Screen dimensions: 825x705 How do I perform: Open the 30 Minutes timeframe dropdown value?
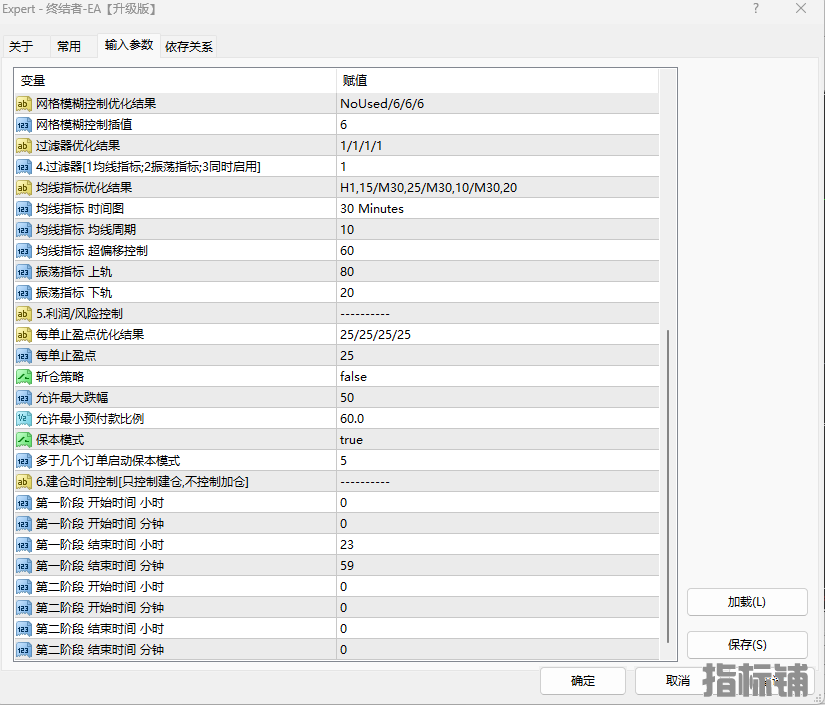[x=498, y=209]
